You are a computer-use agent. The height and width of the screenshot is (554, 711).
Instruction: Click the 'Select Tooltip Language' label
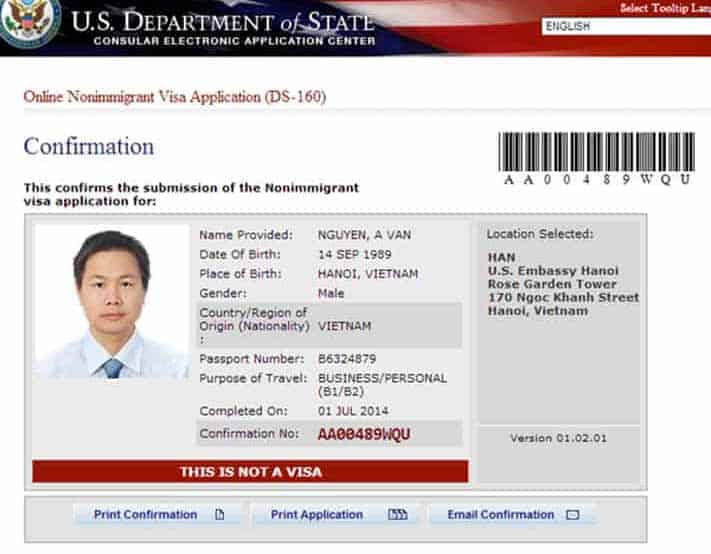[x=665, y=8]
